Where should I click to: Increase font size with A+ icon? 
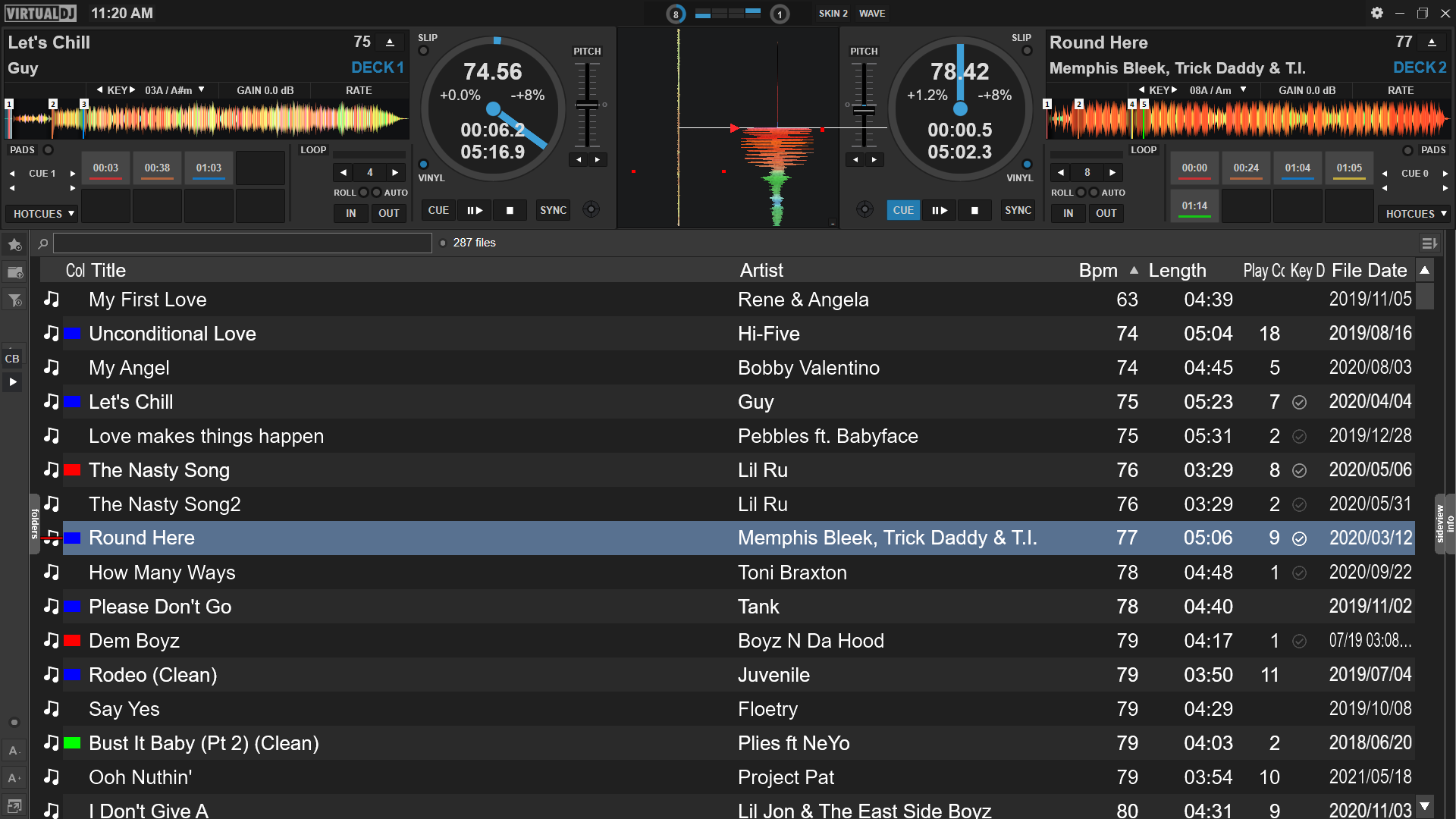14,778
